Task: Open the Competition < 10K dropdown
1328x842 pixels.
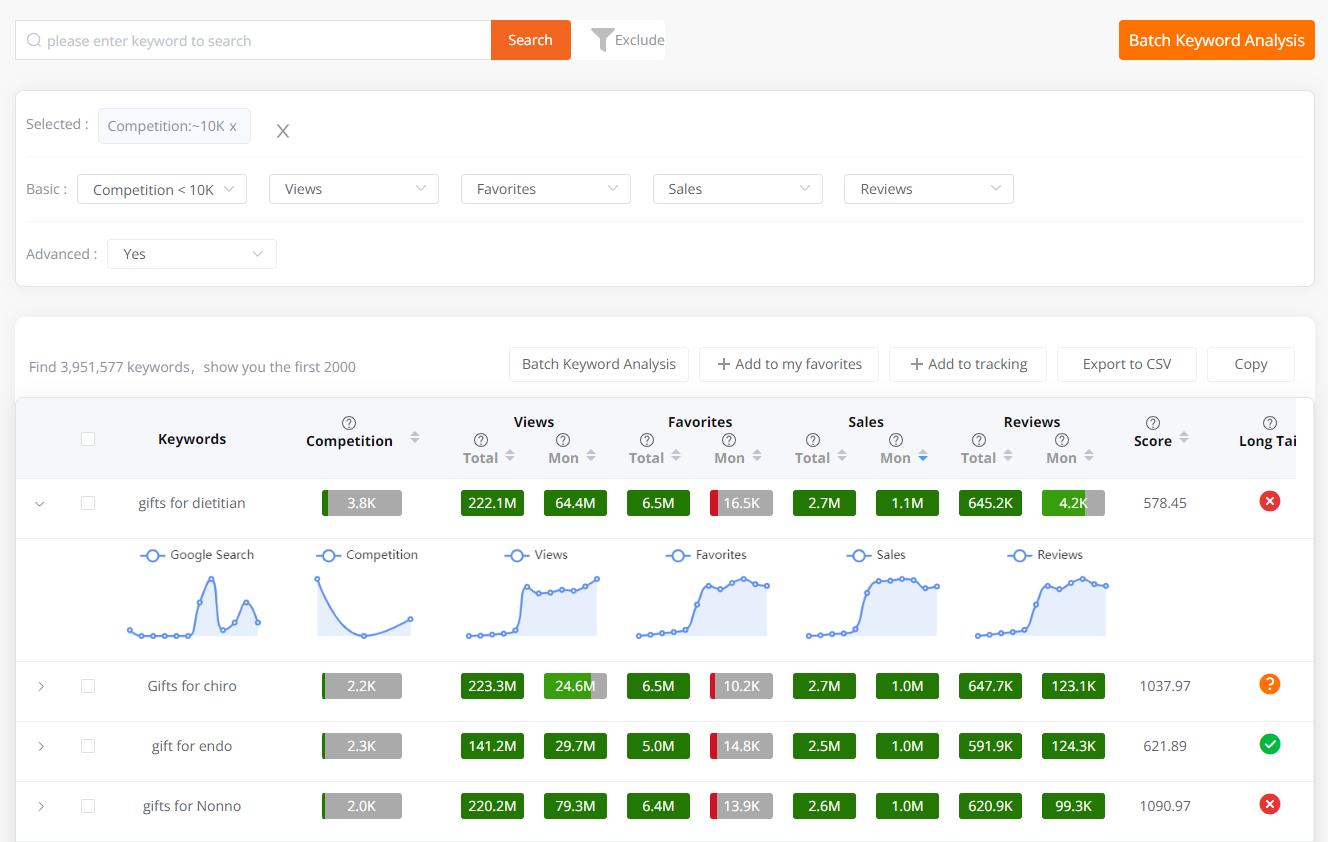Action: (x=162, y=189)
